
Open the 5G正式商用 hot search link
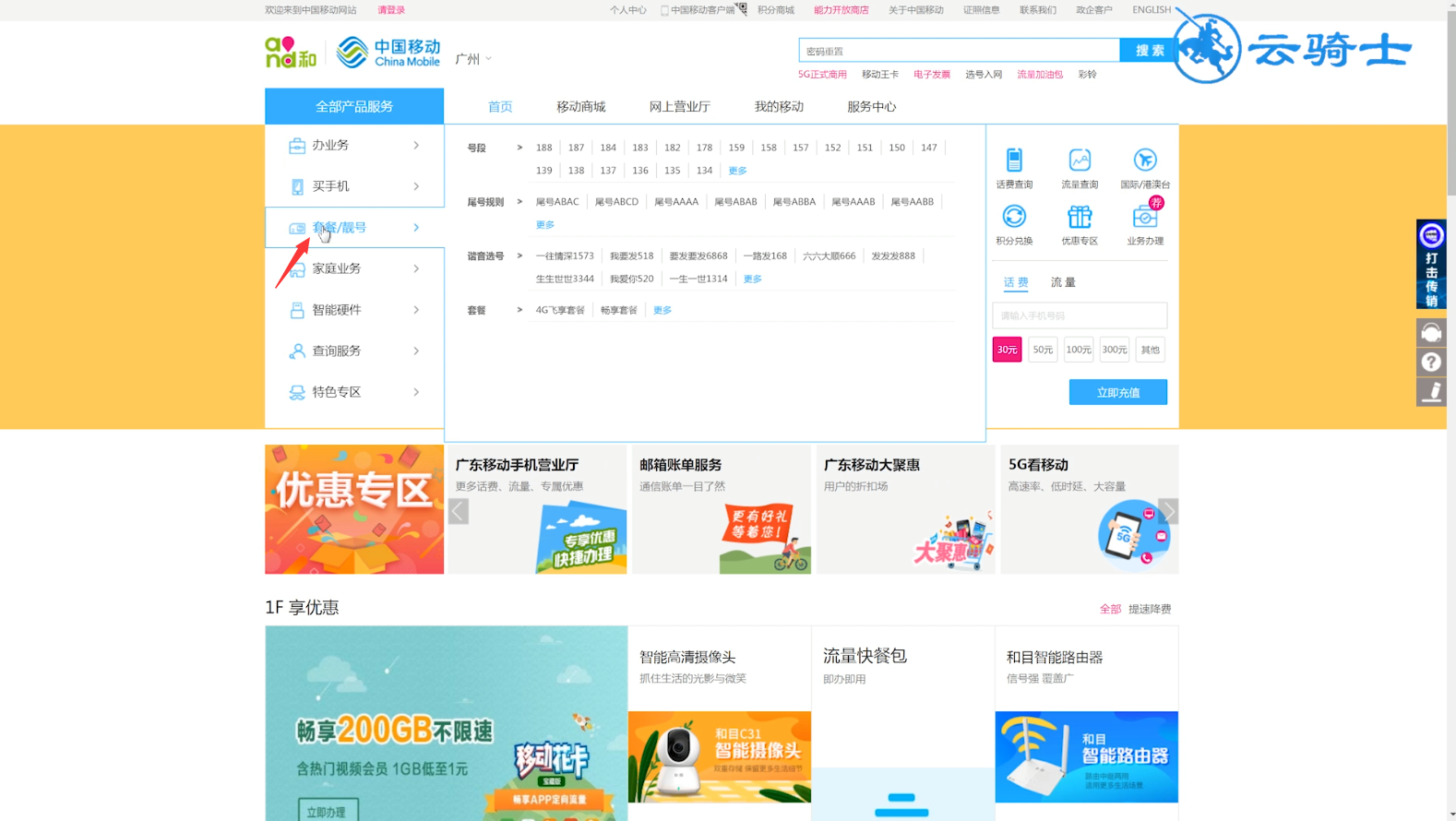822,75
